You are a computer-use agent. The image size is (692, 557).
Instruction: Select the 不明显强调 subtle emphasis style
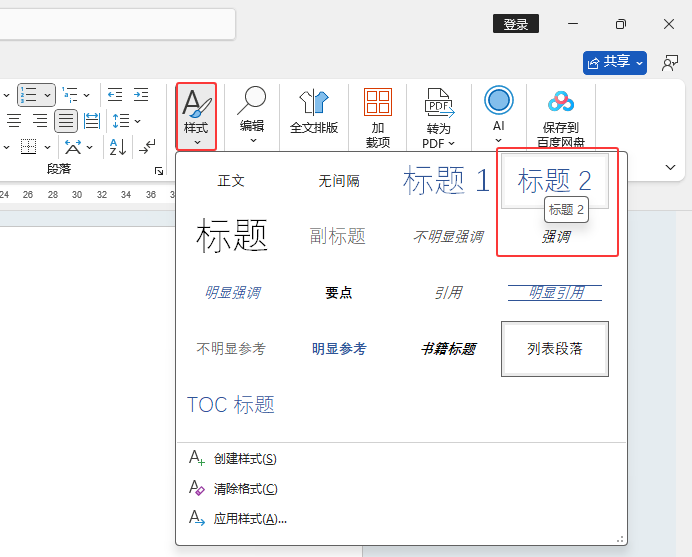[448, 237]
